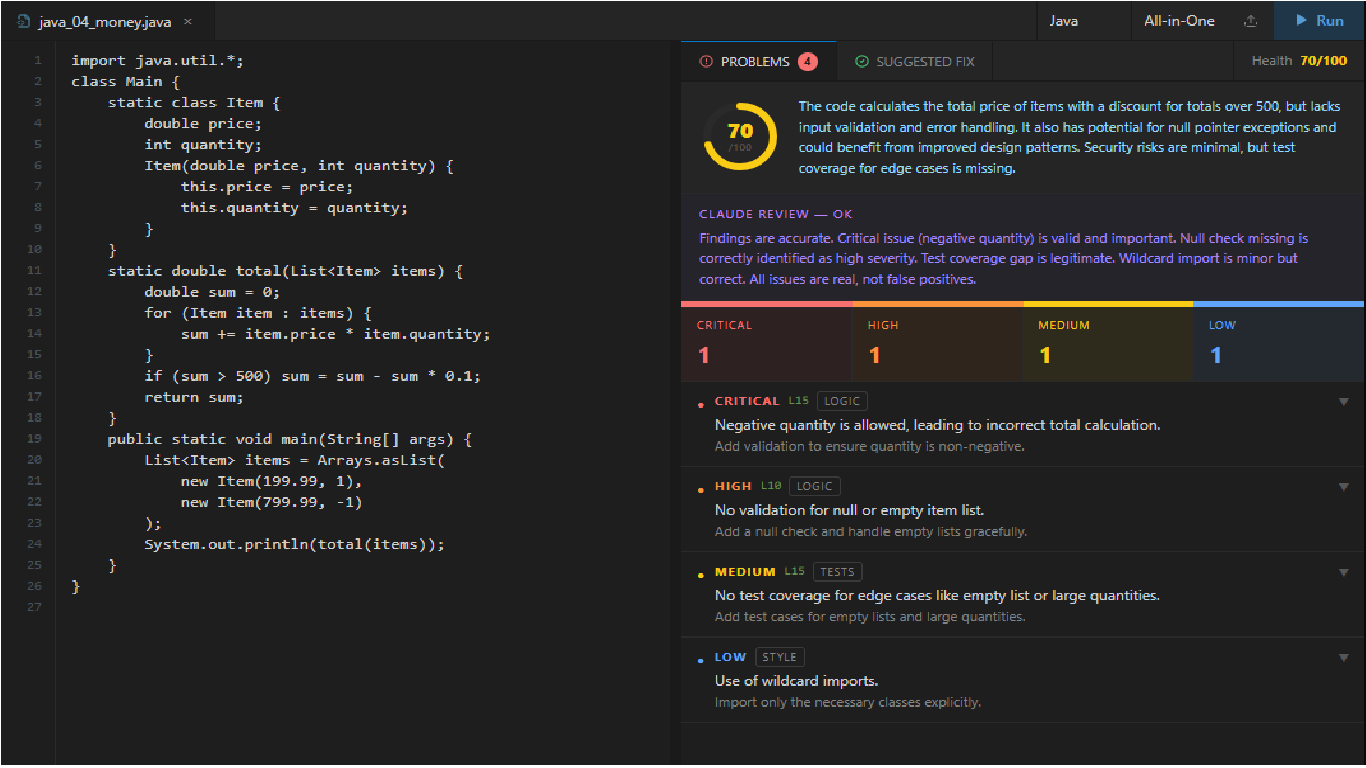1366x768 pixels.
Task: Click the 'static double total' method line
Action: 285,271
